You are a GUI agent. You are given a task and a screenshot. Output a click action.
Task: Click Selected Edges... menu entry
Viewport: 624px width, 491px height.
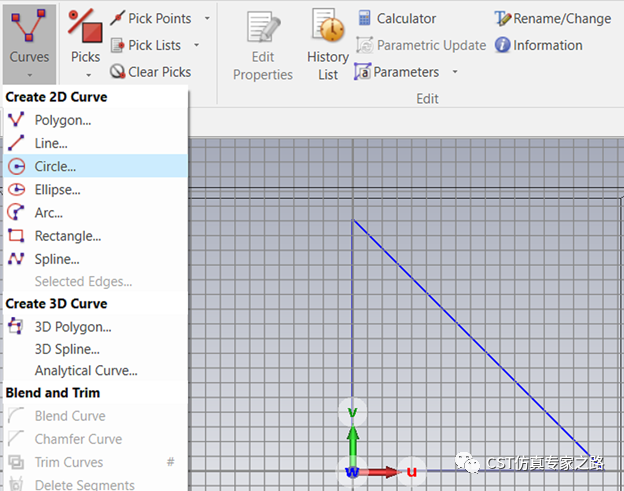click(96, 281)
